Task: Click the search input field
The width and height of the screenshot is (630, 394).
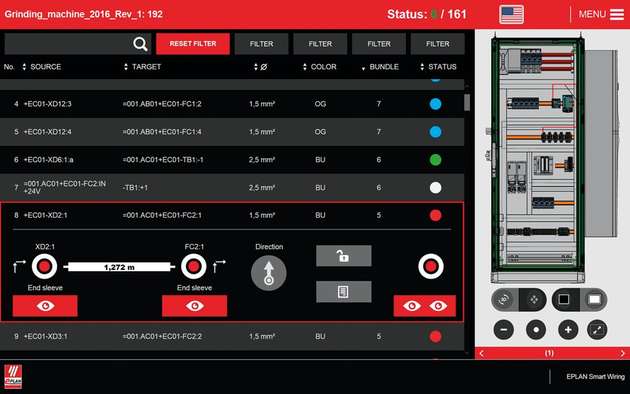Action: pyautogui.click(x=68, y=44)
